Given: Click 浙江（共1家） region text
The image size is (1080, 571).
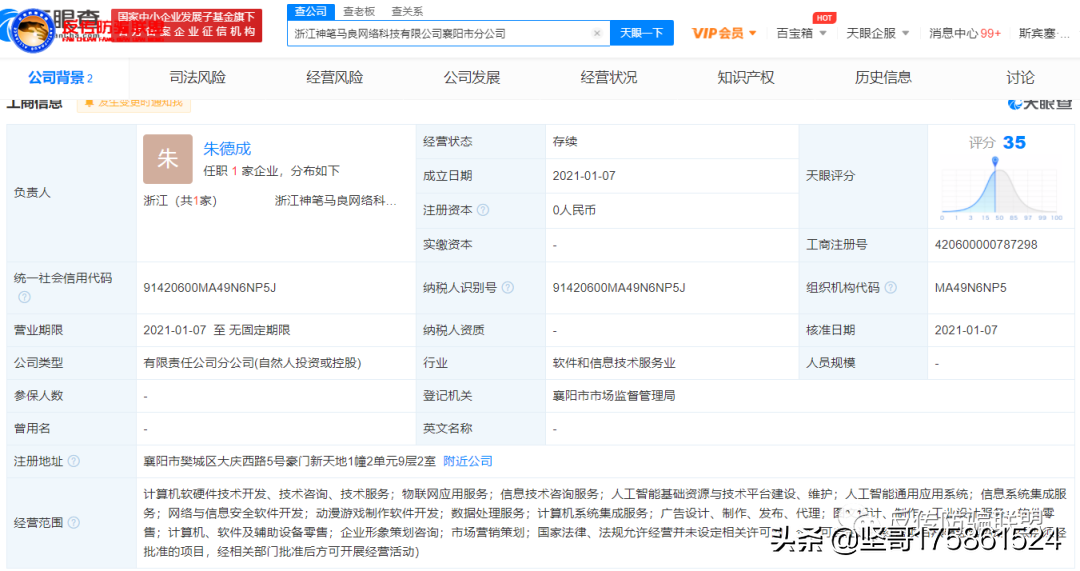Looking at the screenshot, I should pos(180,200).
